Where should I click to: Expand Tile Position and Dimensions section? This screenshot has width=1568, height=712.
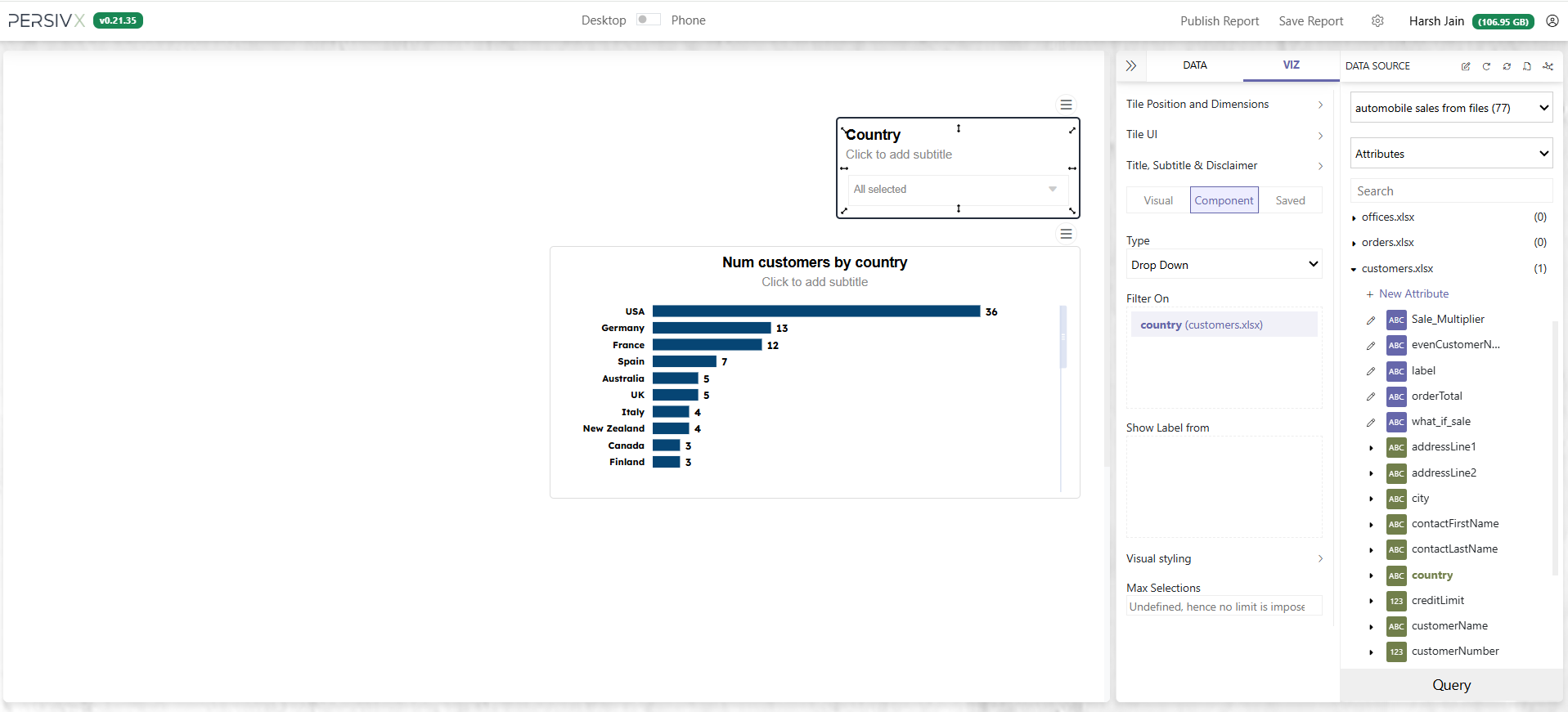pyautogui.click(x=1224, y=105)
